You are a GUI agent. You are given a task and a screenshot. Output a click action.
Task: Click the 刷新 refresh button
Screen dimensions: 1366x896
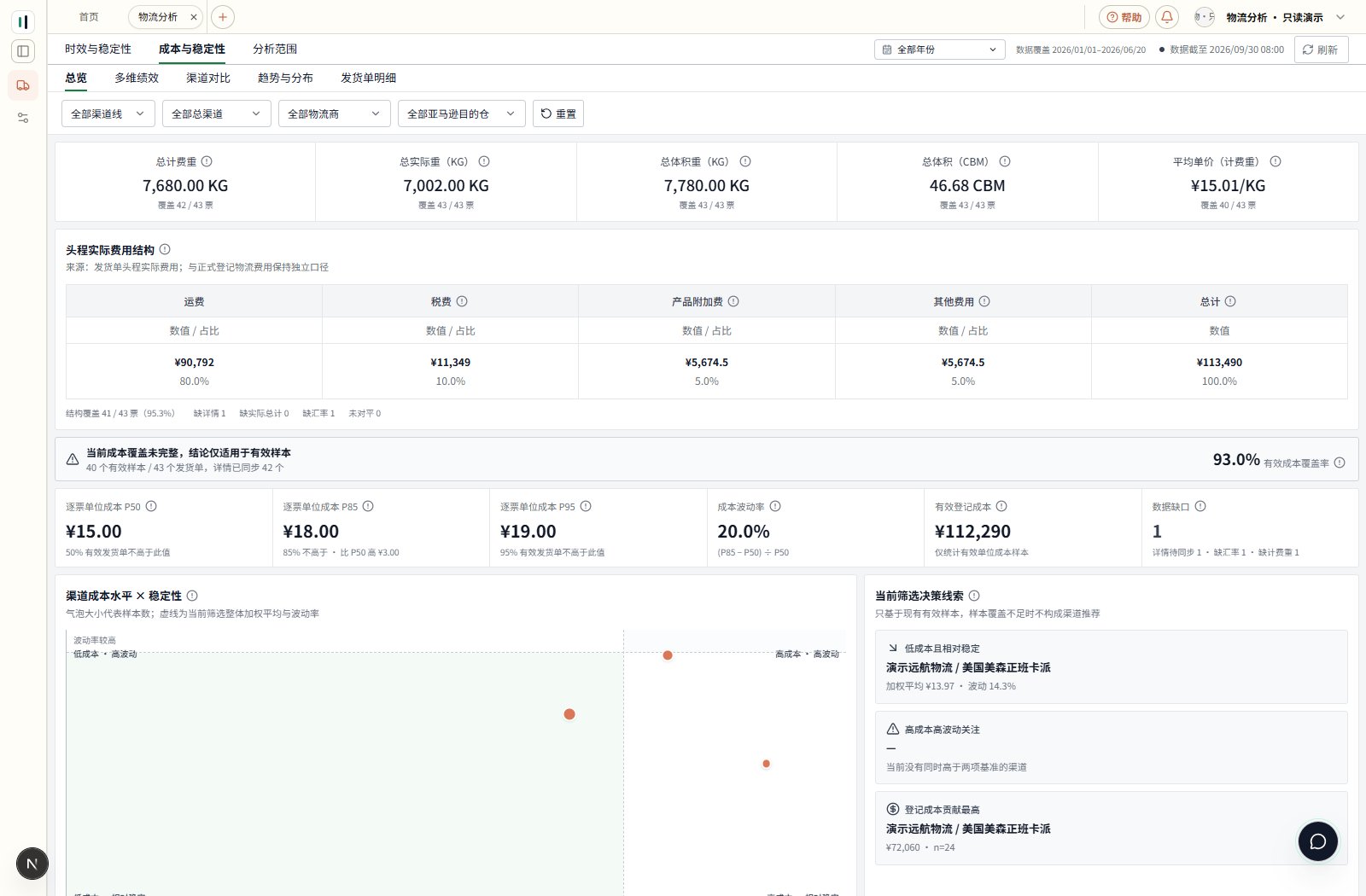(1321, 49)
